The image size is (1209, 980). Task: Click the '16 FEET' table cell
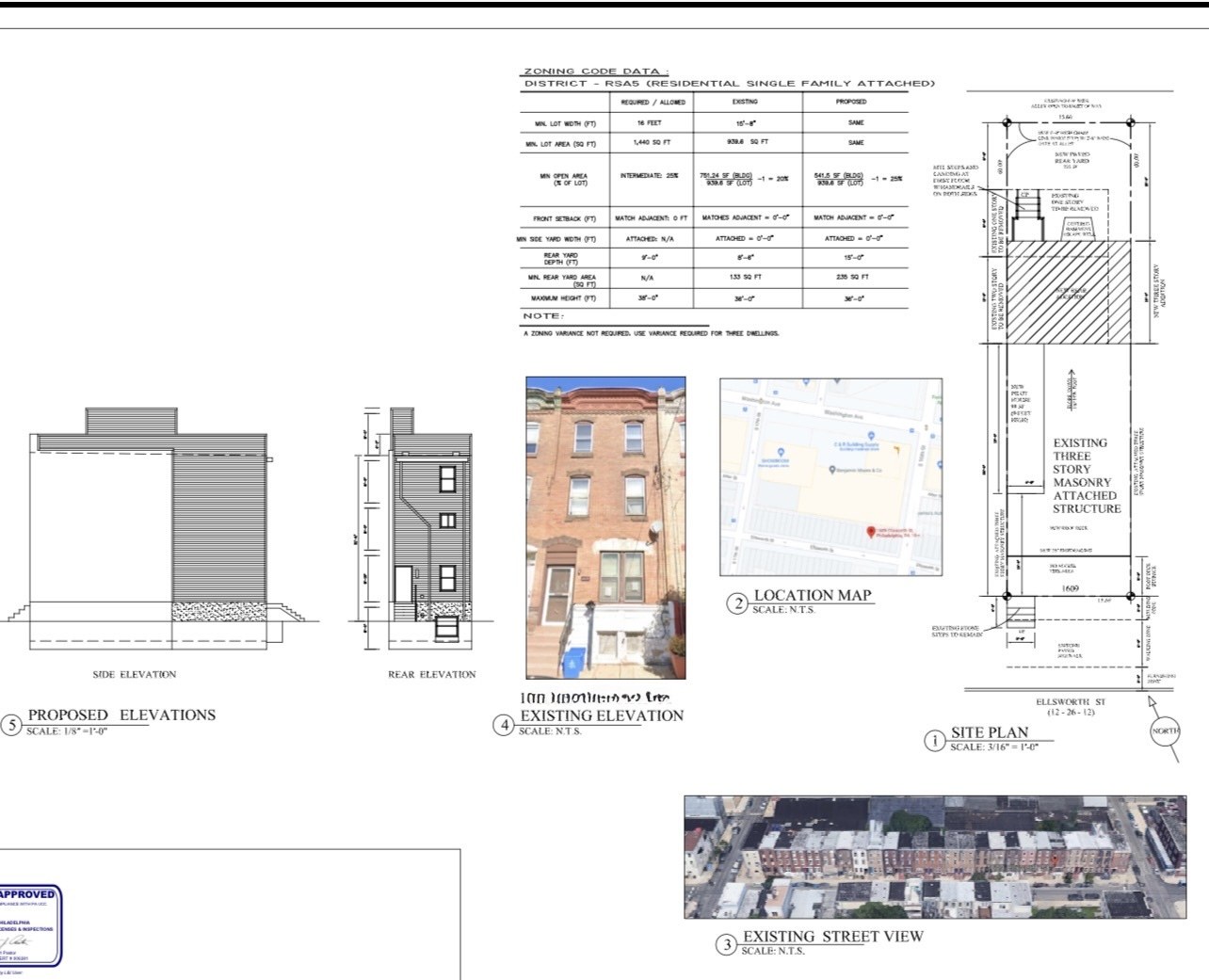click(651, 123)
